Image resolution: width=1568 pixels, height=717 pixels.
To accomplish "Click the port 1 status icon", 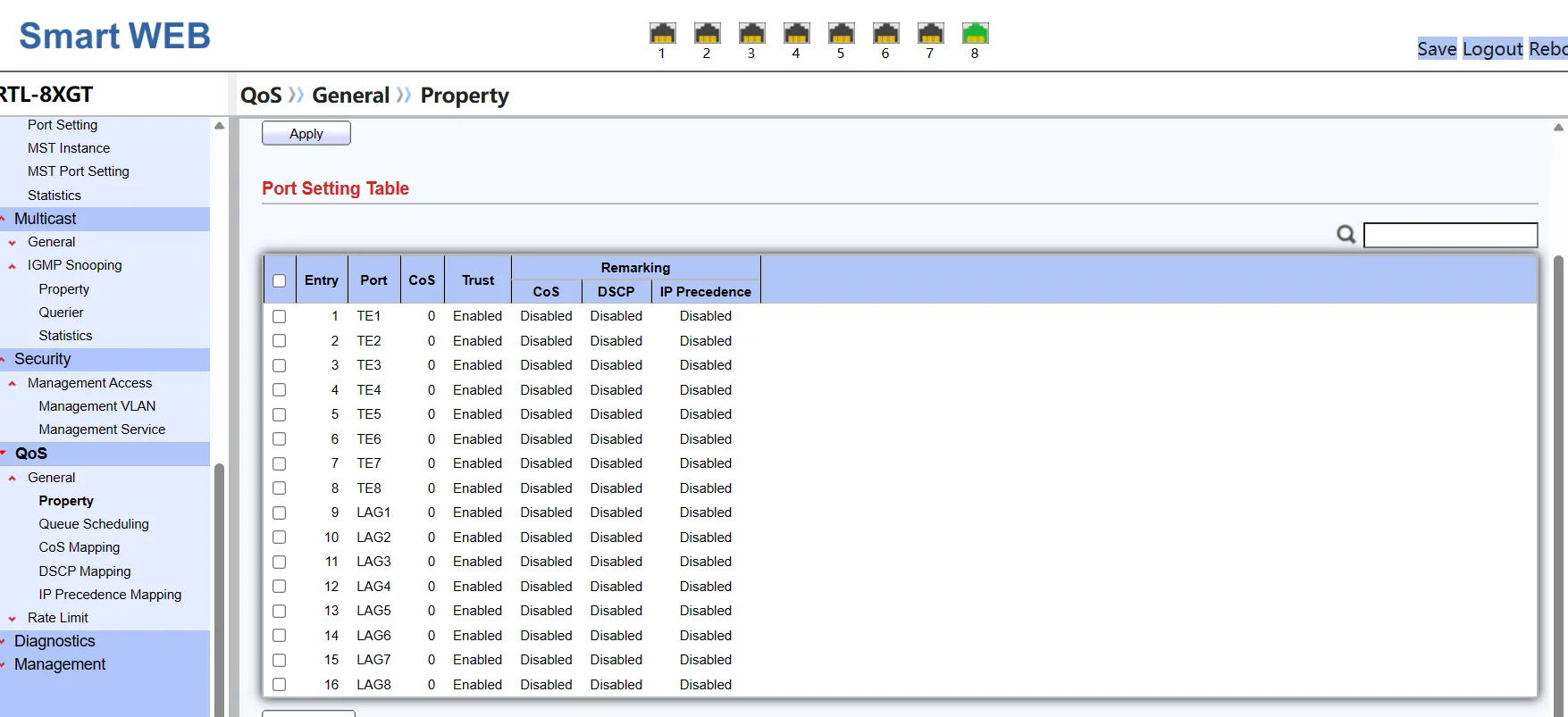I will pos(662,34).
